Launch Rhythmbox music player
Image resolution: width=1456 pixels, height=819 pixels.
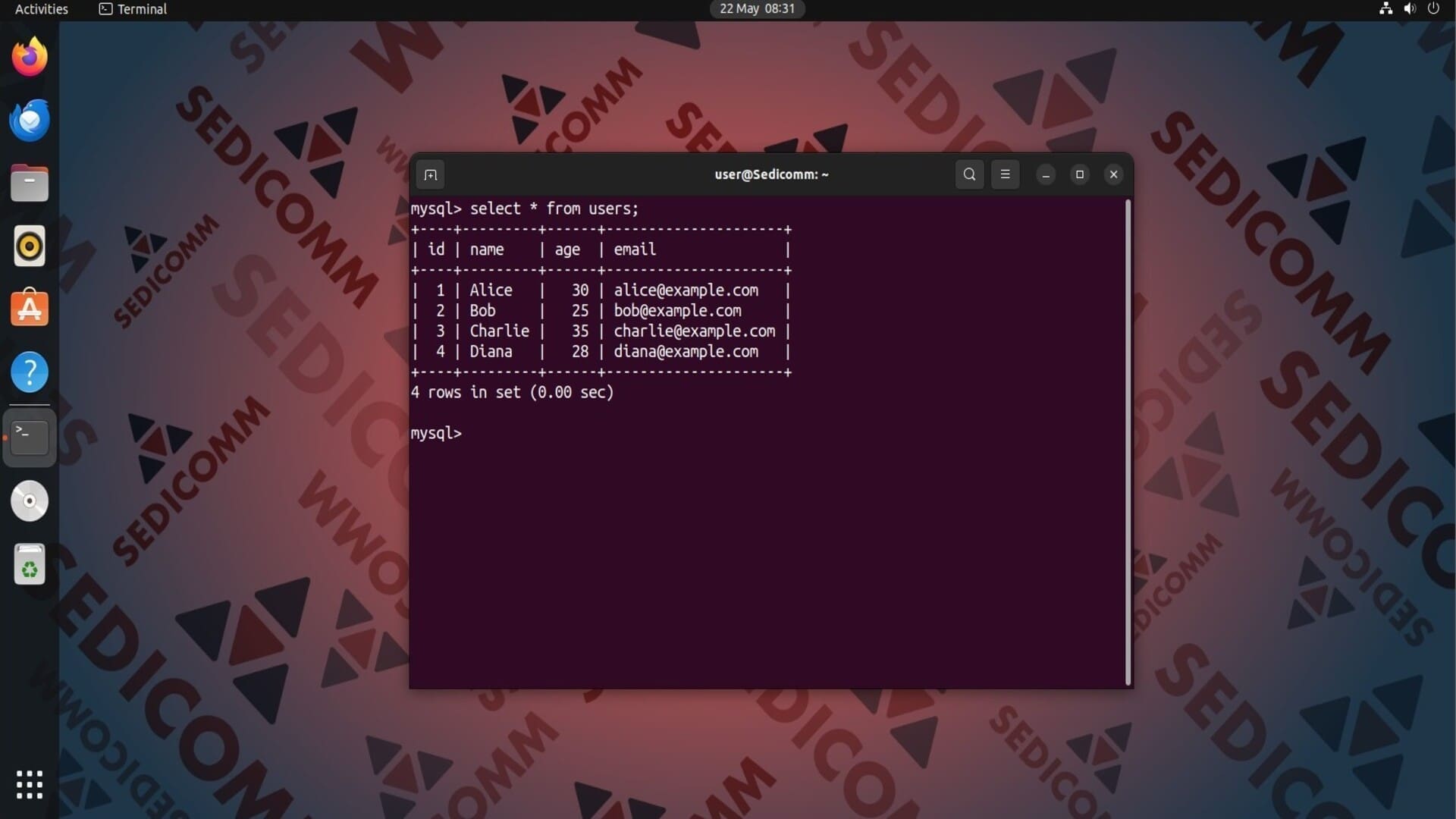30,246
